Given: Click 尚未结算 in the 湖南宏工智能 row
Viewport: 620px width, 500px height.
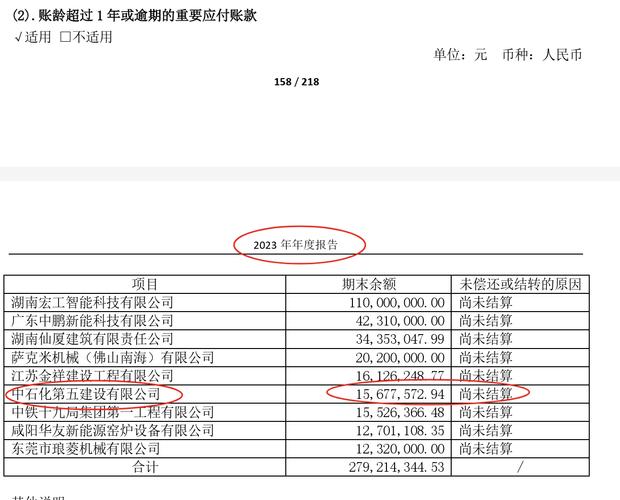Looking at the screenshot, I should [x=486, y=302].
